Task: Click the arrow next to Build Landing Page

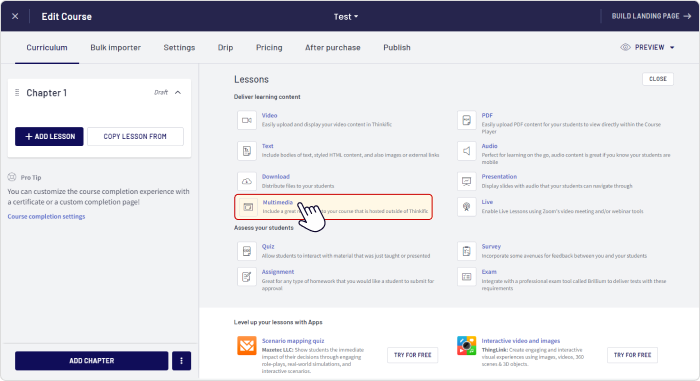Action: click(x=688, y=16)
